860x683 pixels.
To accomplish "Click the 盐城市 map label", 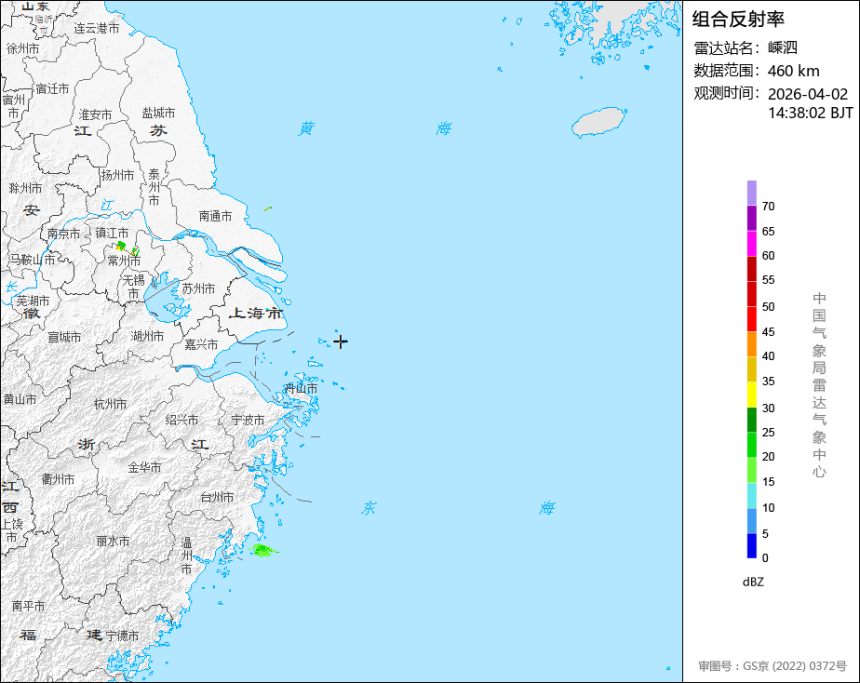I will 159,113.
